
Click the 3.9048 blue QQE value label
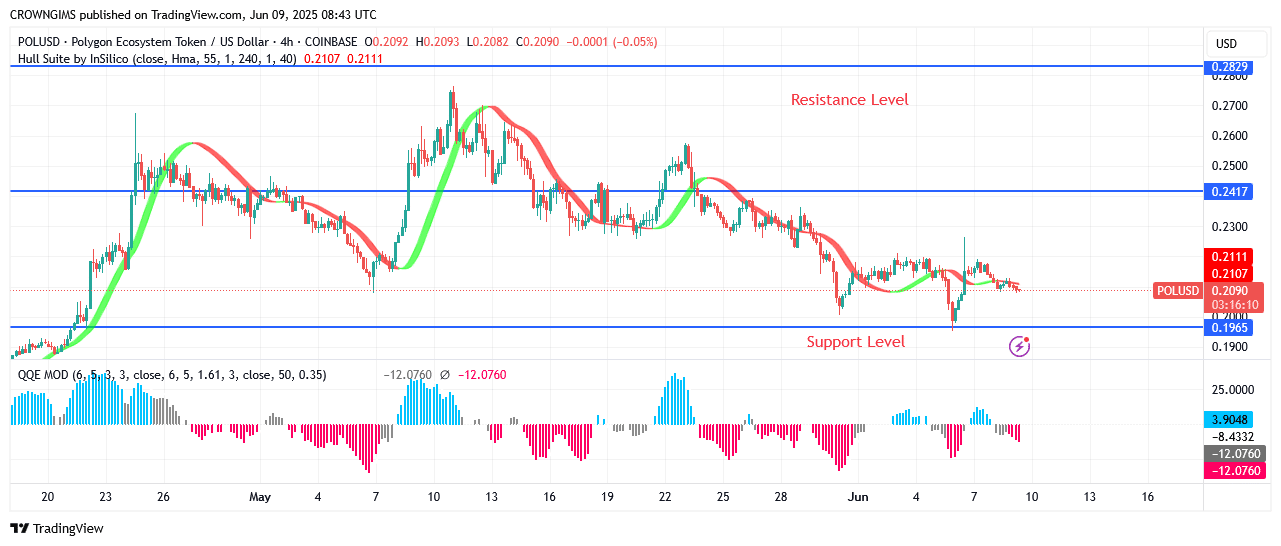pyautogui.click(x=1229, y=420)
